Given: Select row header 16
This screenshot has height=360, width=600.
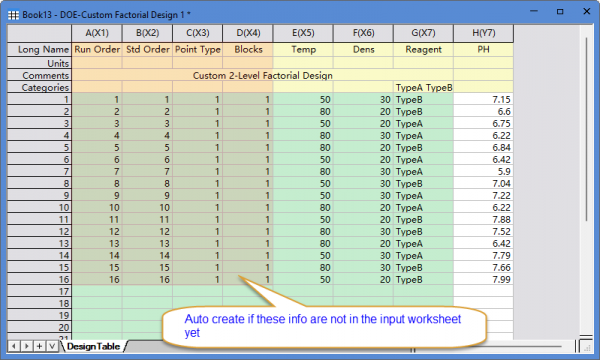Looking at the screenshot, I should (39, 279).
